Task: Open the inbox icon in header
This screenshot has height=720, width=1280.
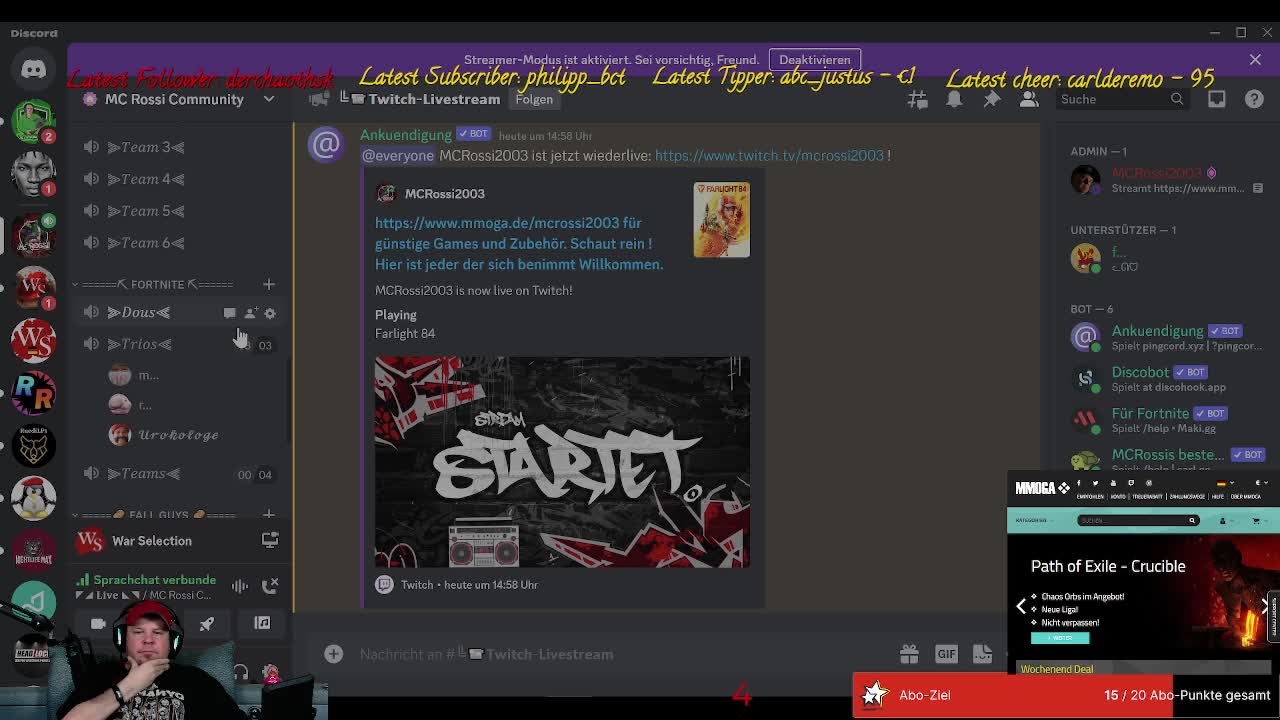Action: coord(1216,99)
